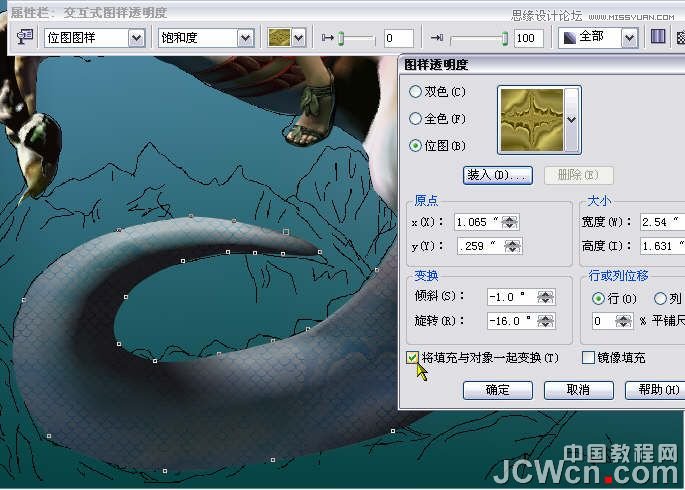Click the pattern preview swatch in property bar
Viewport: 685px width, 490px height.
[x=280, y=38]
